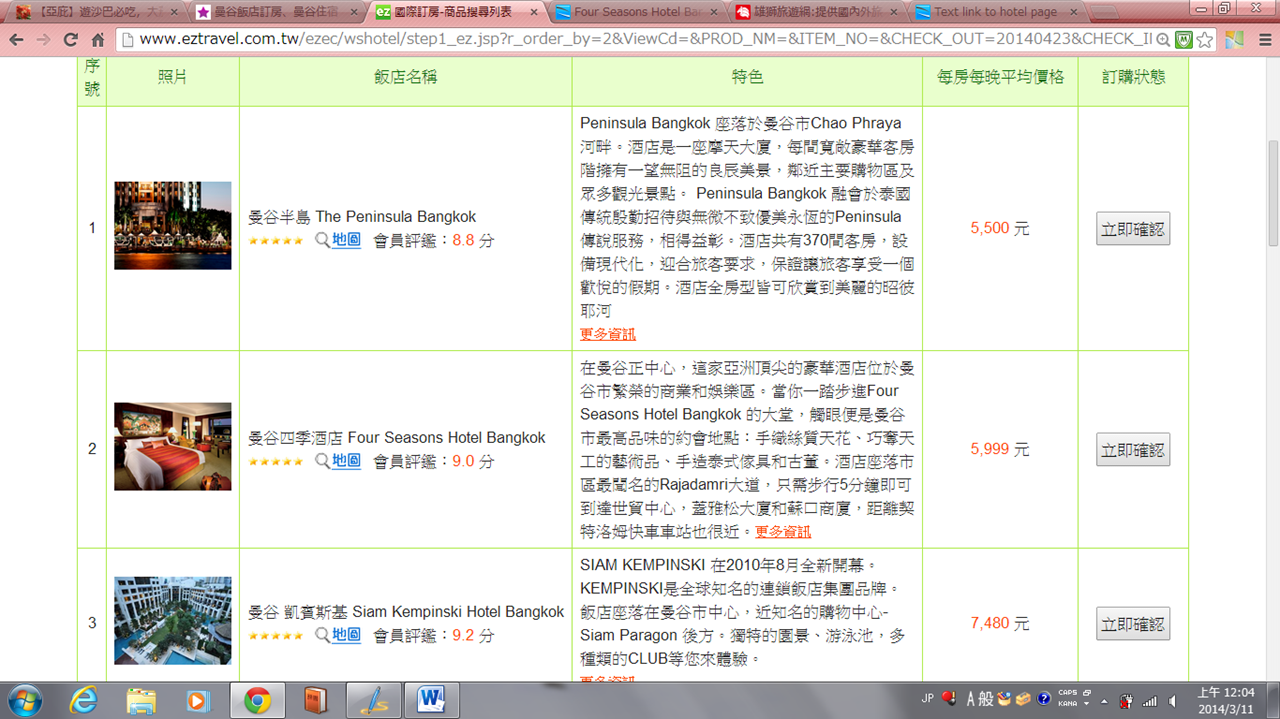Click the page vertical scrollbar thumb
1280x719 pixels.
coord(1272,193)
